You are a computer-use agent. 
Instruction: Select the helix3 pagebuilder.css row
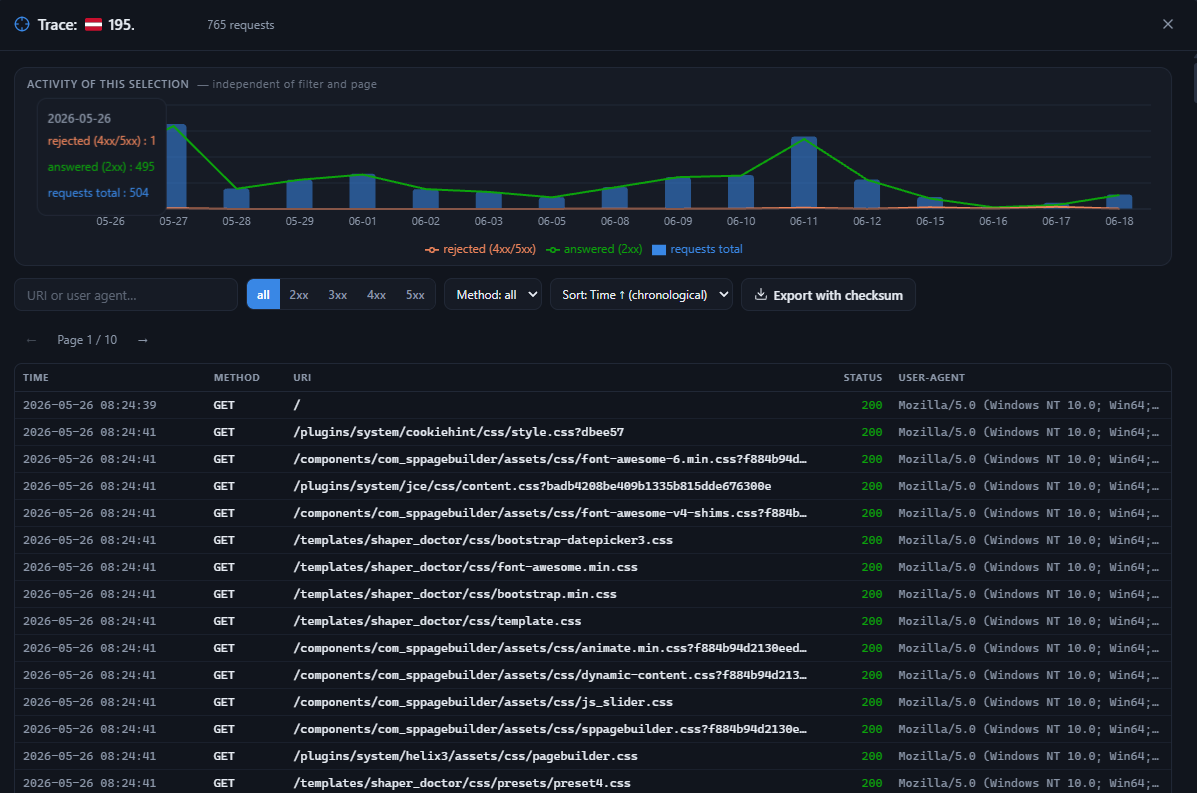[592, 756]
